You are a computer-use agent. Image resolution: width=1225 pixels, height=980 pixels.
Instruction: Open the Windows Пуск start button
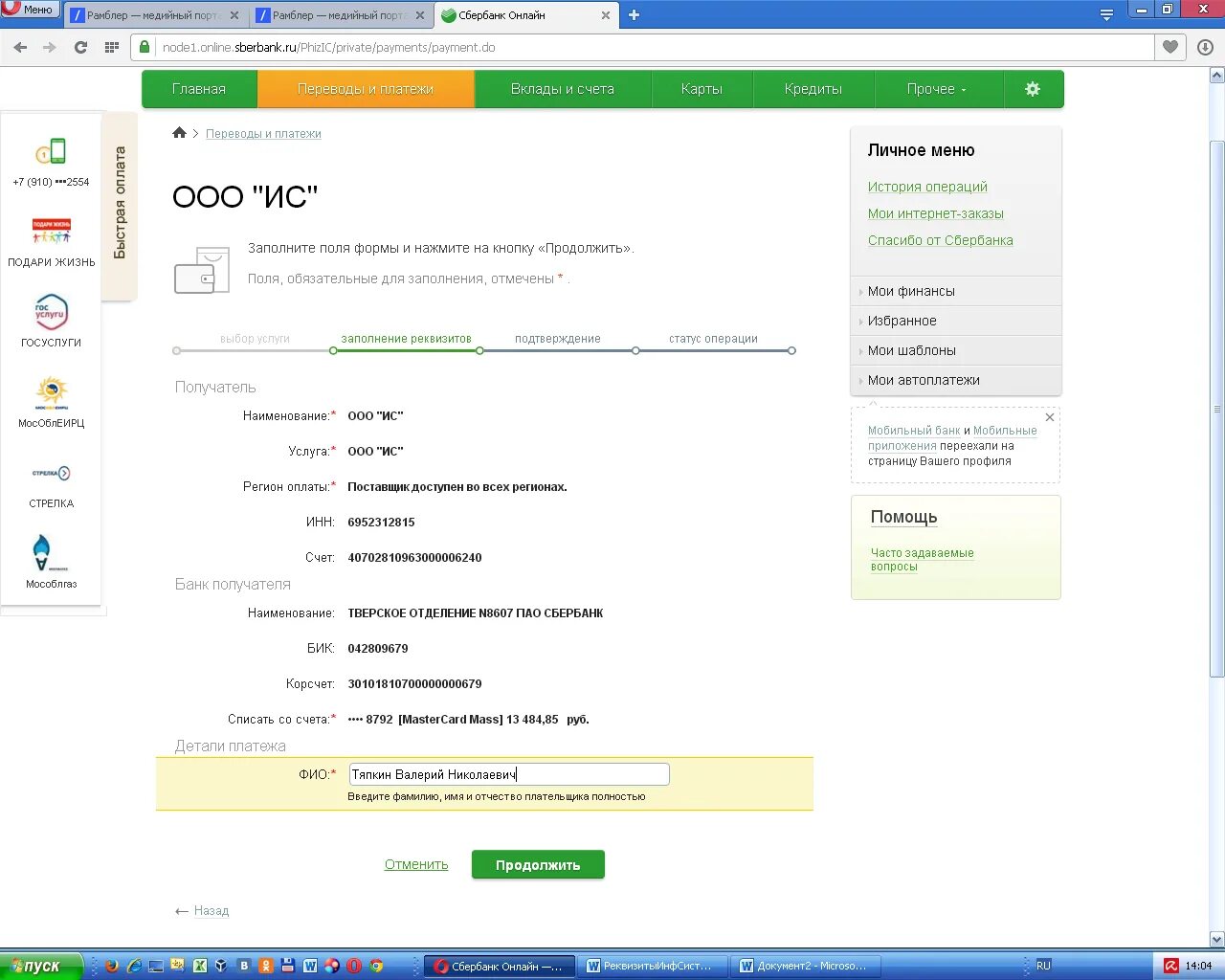coord(41,966)
